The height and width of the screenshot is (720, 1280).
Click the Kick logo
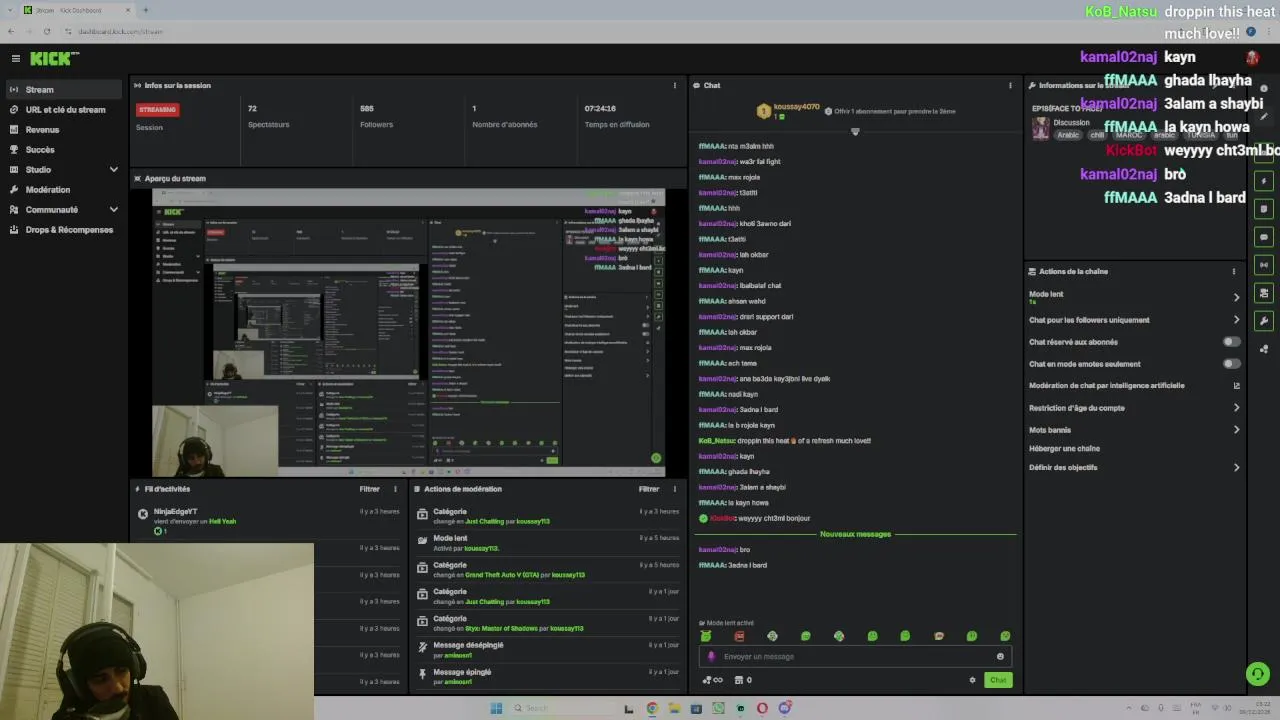click(x=54, y=59)
